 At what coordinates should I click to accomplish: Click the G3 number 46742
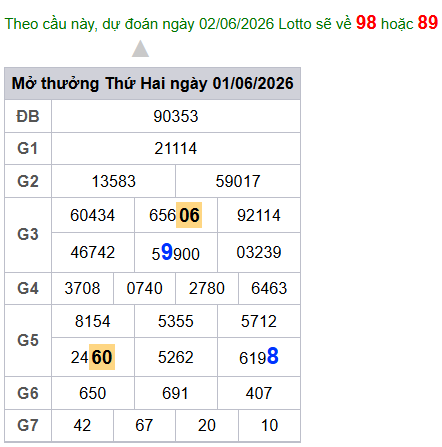coord(93,252)
